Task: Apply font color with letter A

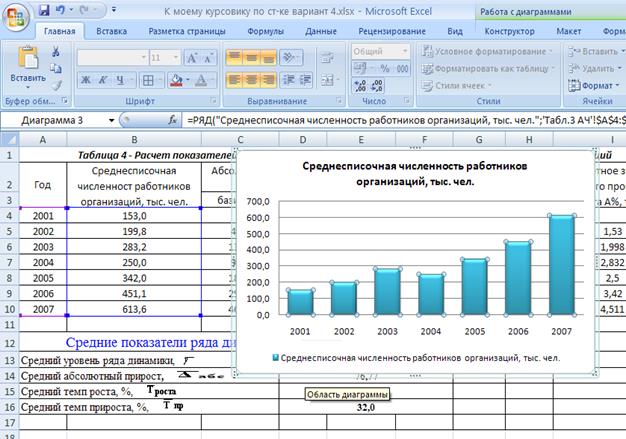Action: (x=201, y=81)
